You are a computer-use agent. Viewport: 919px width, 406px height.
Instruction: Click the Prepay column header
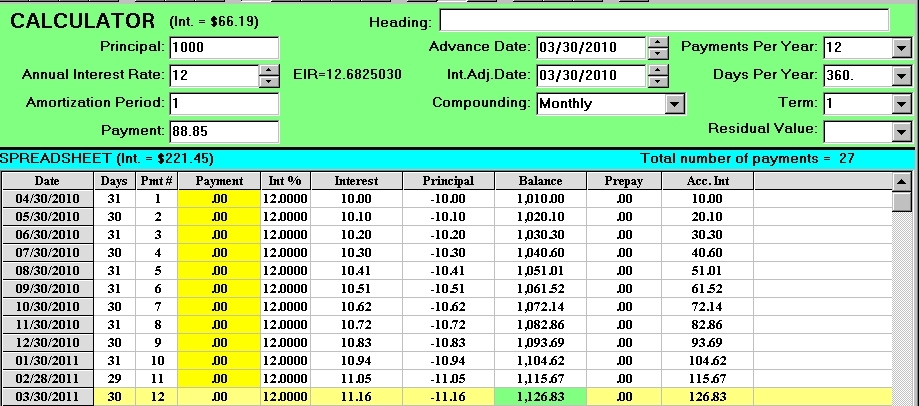point(623,181)
